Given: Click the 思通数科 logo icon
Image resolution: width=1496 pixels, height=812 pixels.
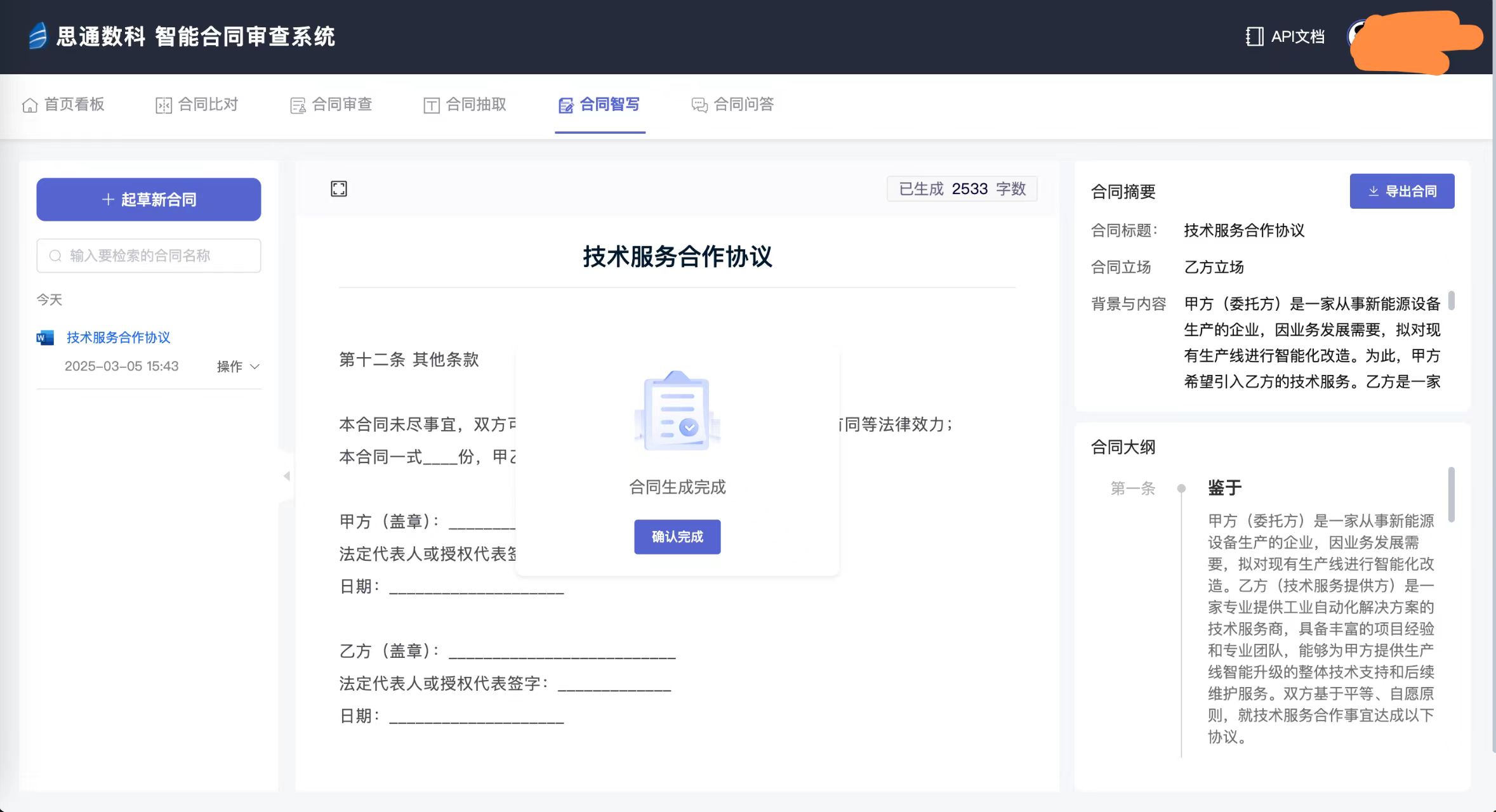Looking at the screenshot, I should click(x=38, y=36).
